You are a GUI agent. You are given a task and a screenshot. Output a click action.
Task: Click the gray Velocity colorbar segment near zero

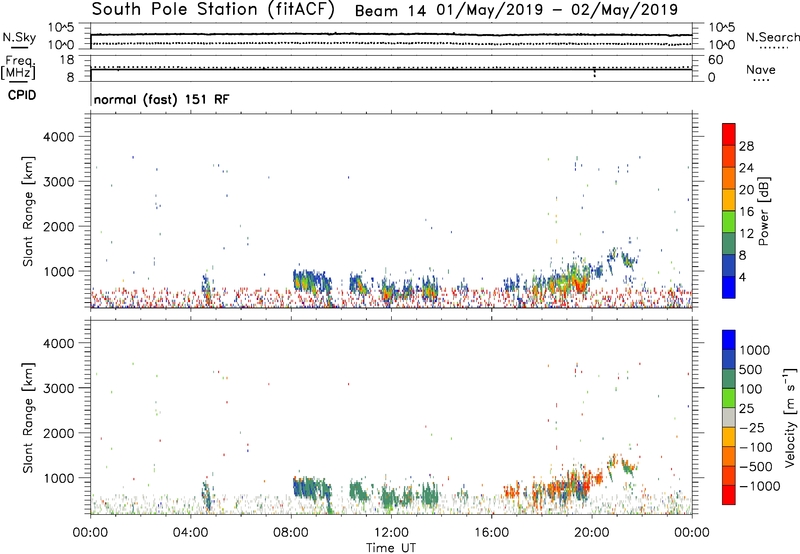coord(729,418)
